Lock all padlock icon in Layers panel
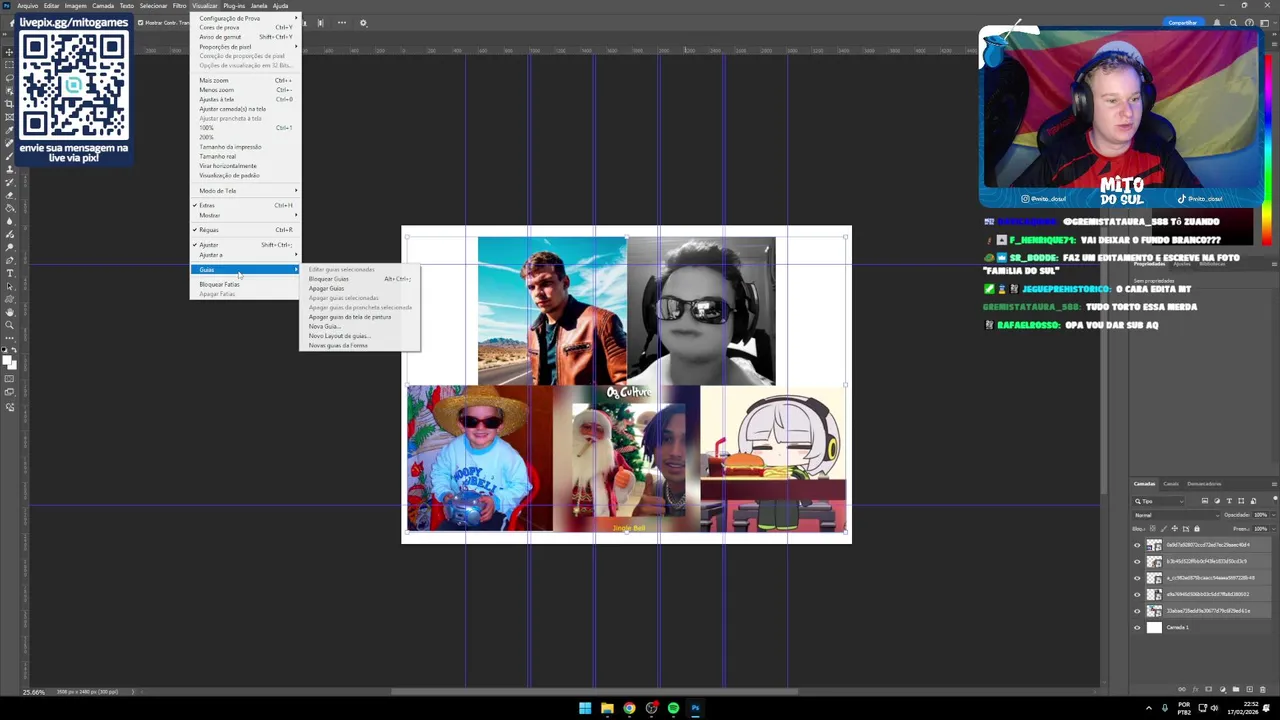Viewport: 1280px width, 720px height. (x=1197, y=529)
